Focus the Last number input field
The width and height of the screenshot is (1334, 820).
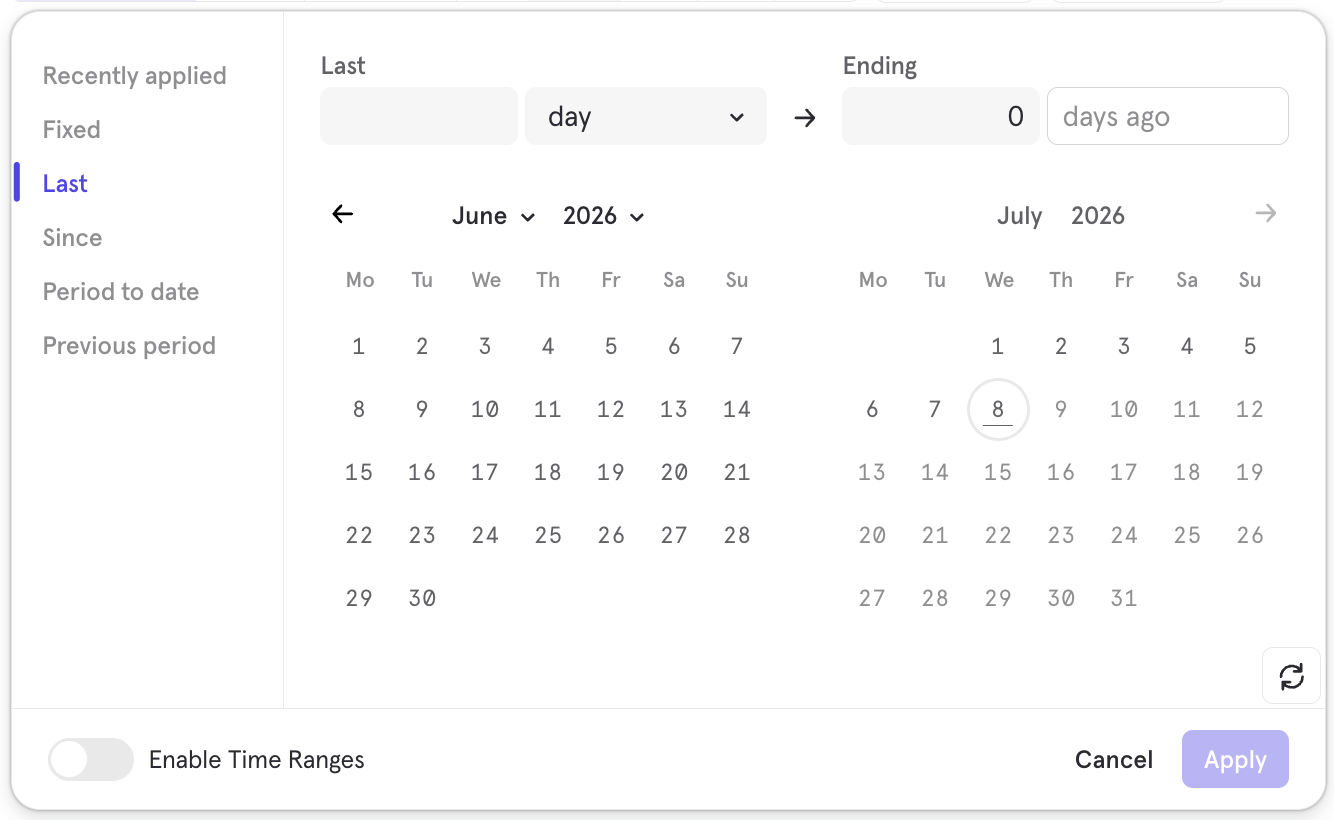point(419,117)
